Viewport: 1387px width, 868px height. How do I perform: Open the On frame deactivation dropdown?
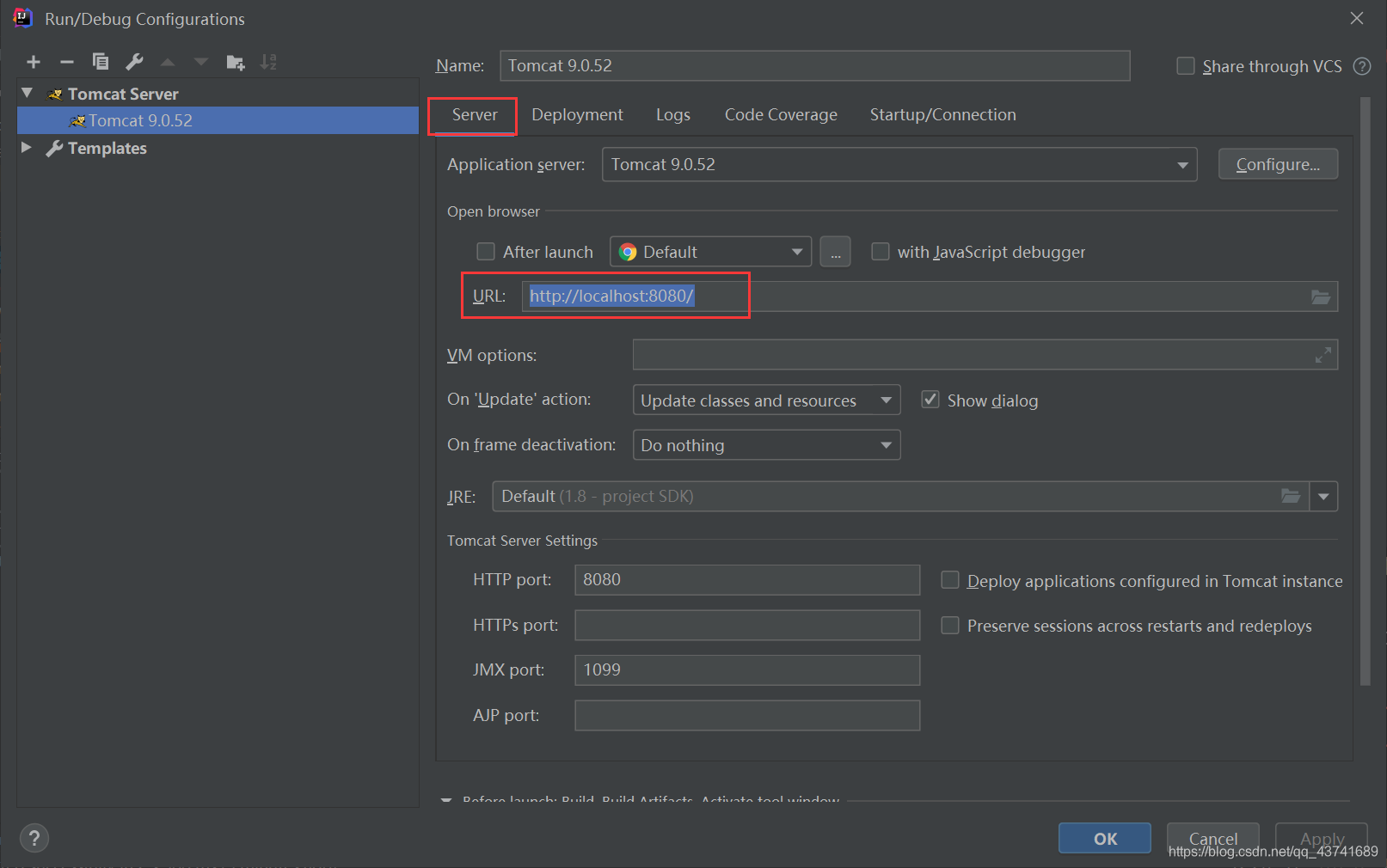[766, 445]
